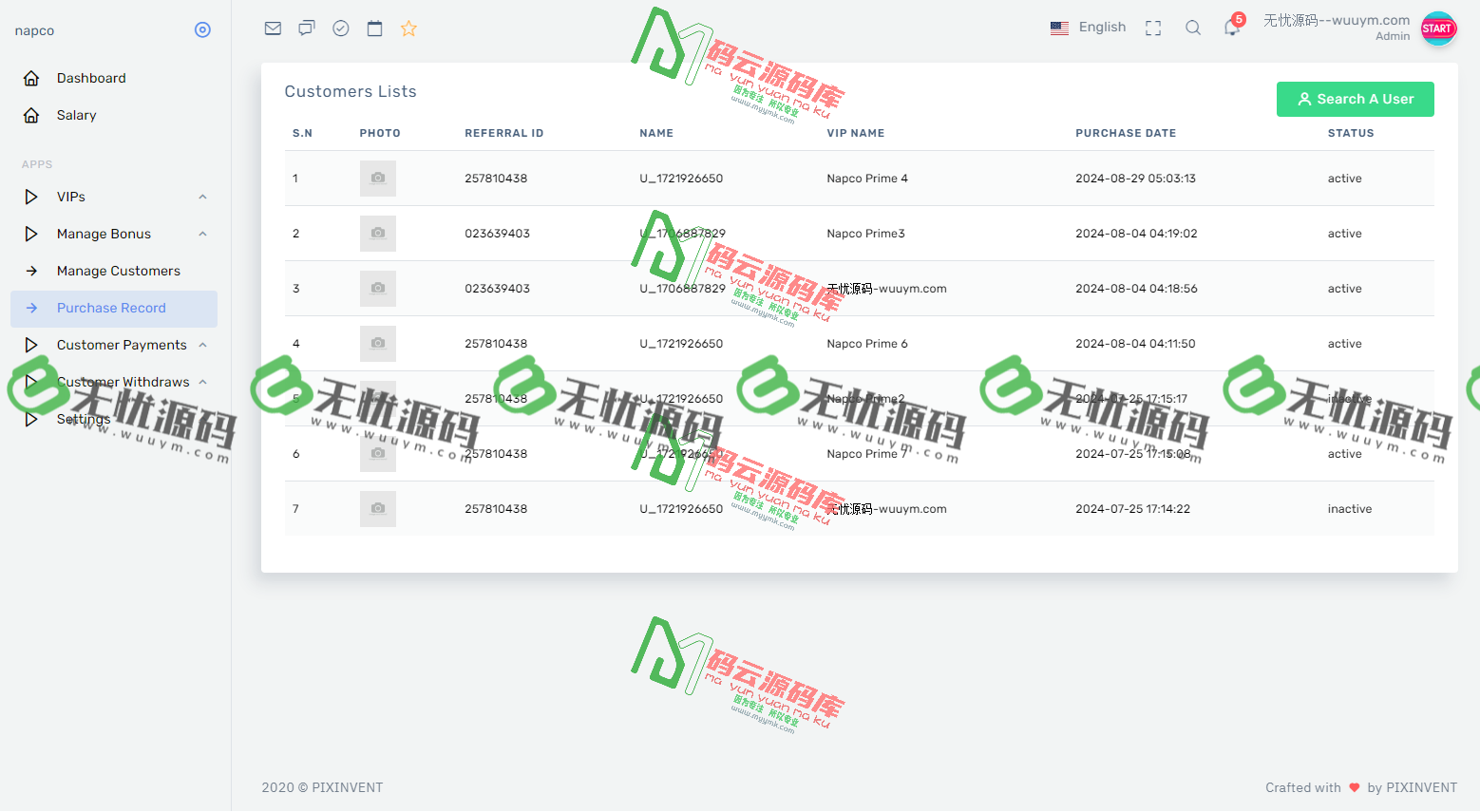Open the notifications bell with badge 5
The image size is (1480, 812).
click(x=1231, y=28)
